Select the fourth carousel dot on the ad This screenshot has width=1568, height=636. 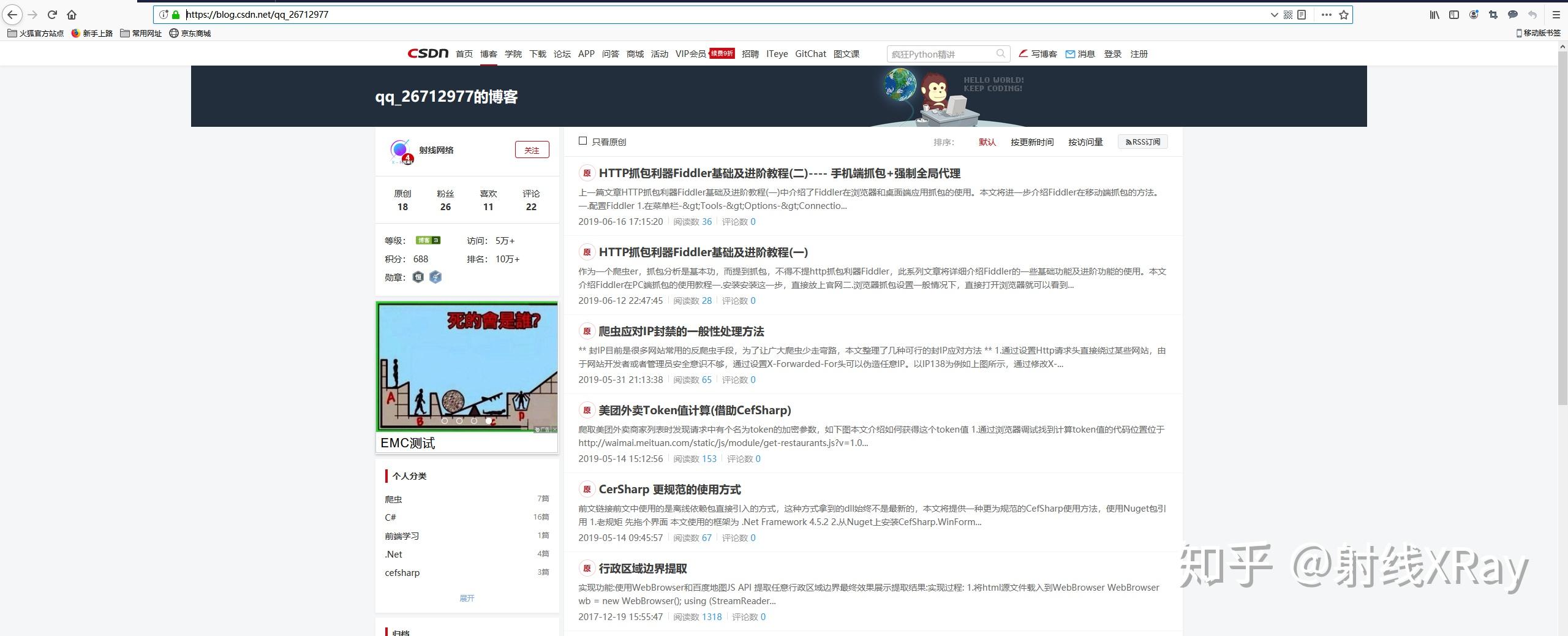tap(489, 422)
